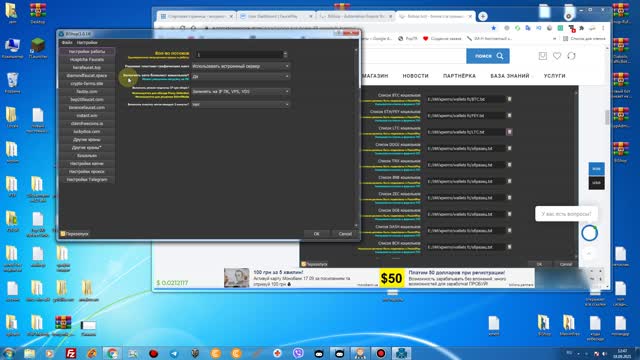Expand the 'Использовать встроенный сервер' dropdown
Screen dimensions: 640x360
tap(240, 66)
